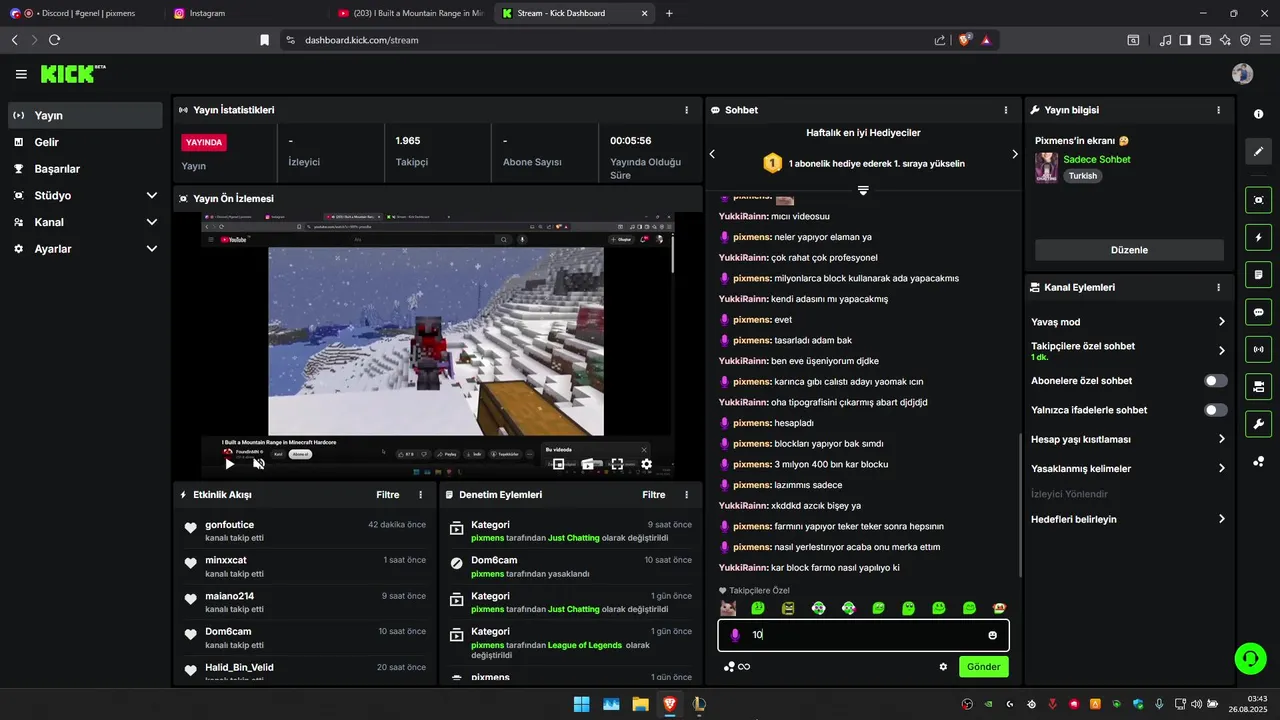Click the Sadece Sohbet category link
This screenshot has width=1280, height=720.
pos(1097,159)
